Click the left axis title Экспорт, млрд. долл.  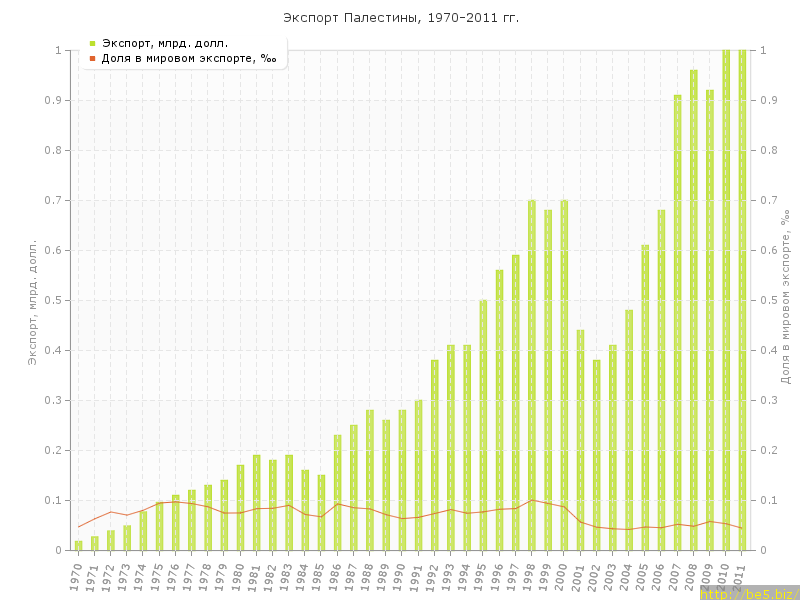click(32, 301)
